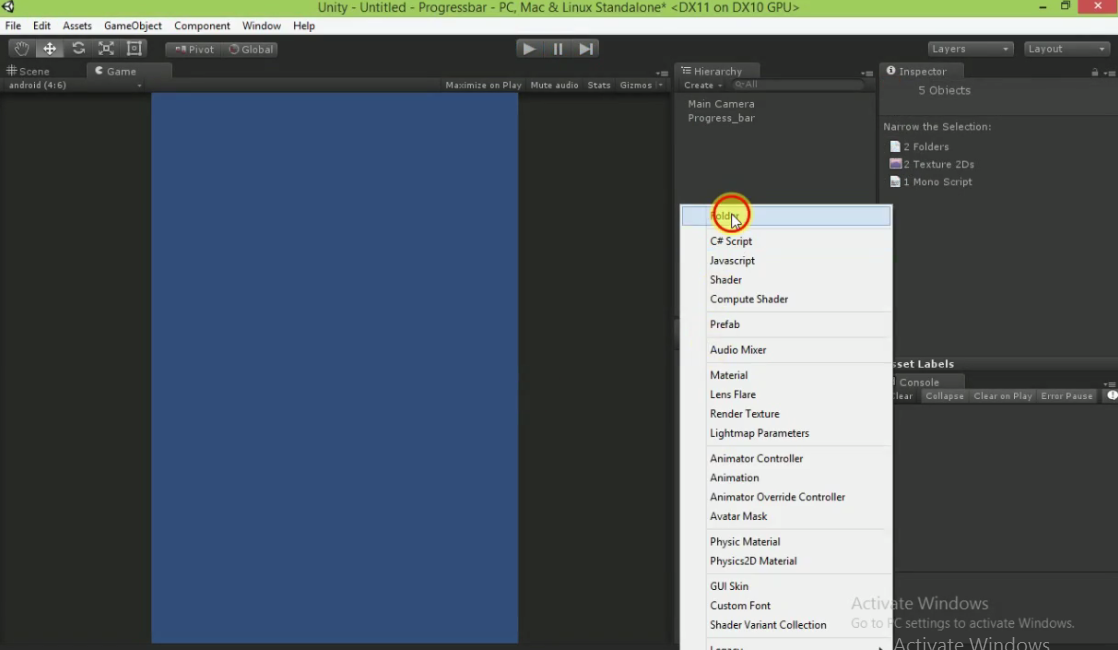Open the File menu
The height and width of the screenshot is (650, 1118).
point(13,26)
